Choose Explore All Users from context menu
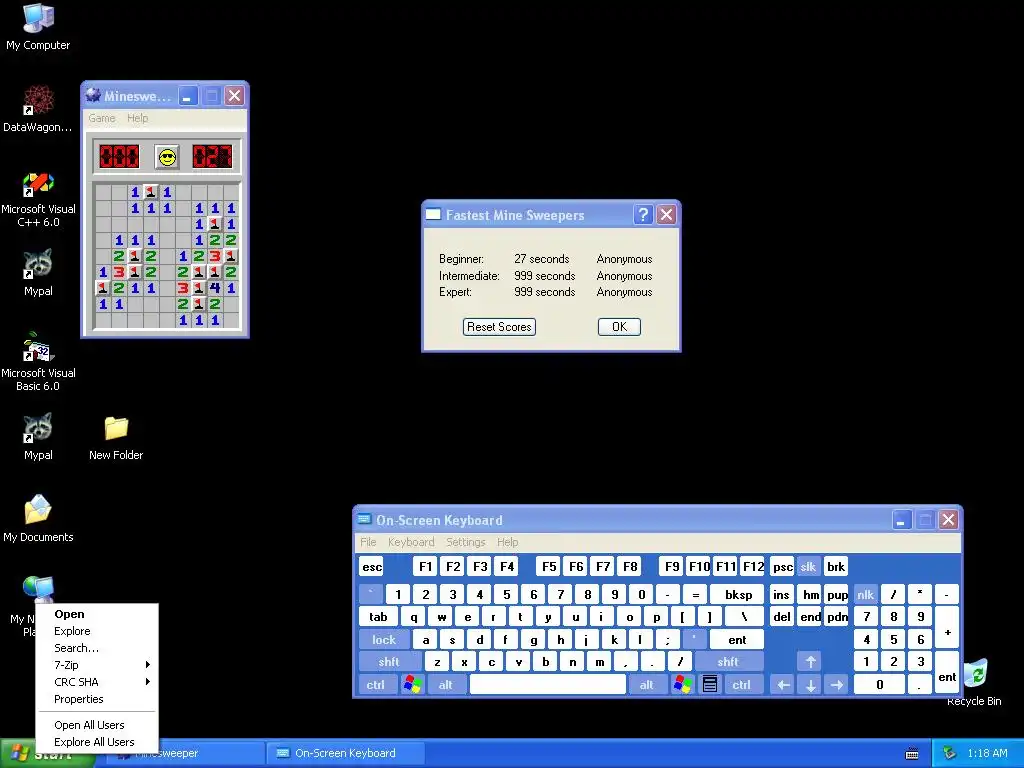Viewport: 1024px width, 768px height. pos(97,742)
